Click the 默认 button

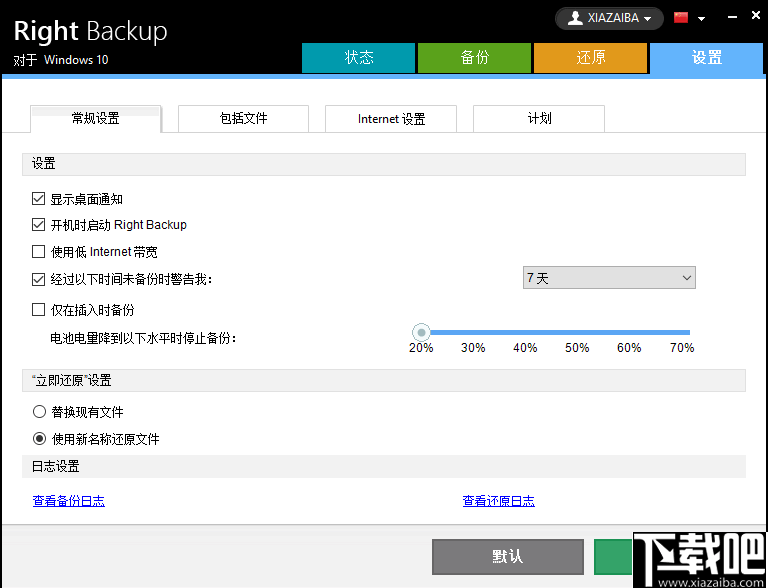point(507,557)
